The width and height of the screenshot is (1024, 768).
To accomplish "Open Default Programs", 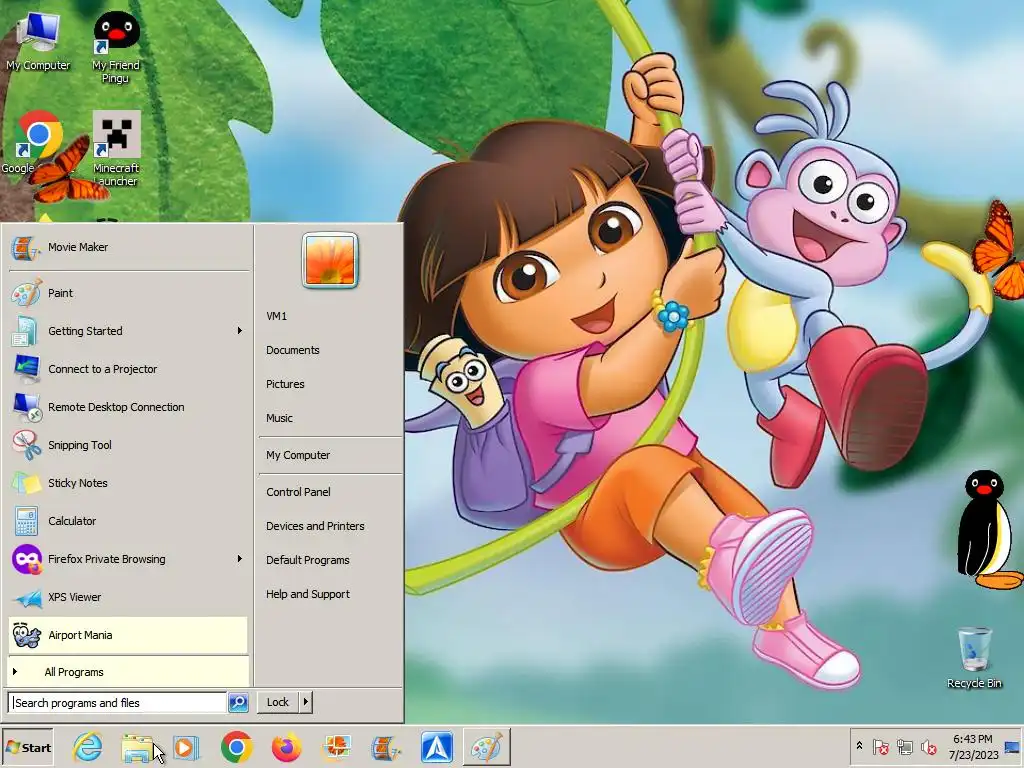I will pyautogui.click(x=308, y=560).
